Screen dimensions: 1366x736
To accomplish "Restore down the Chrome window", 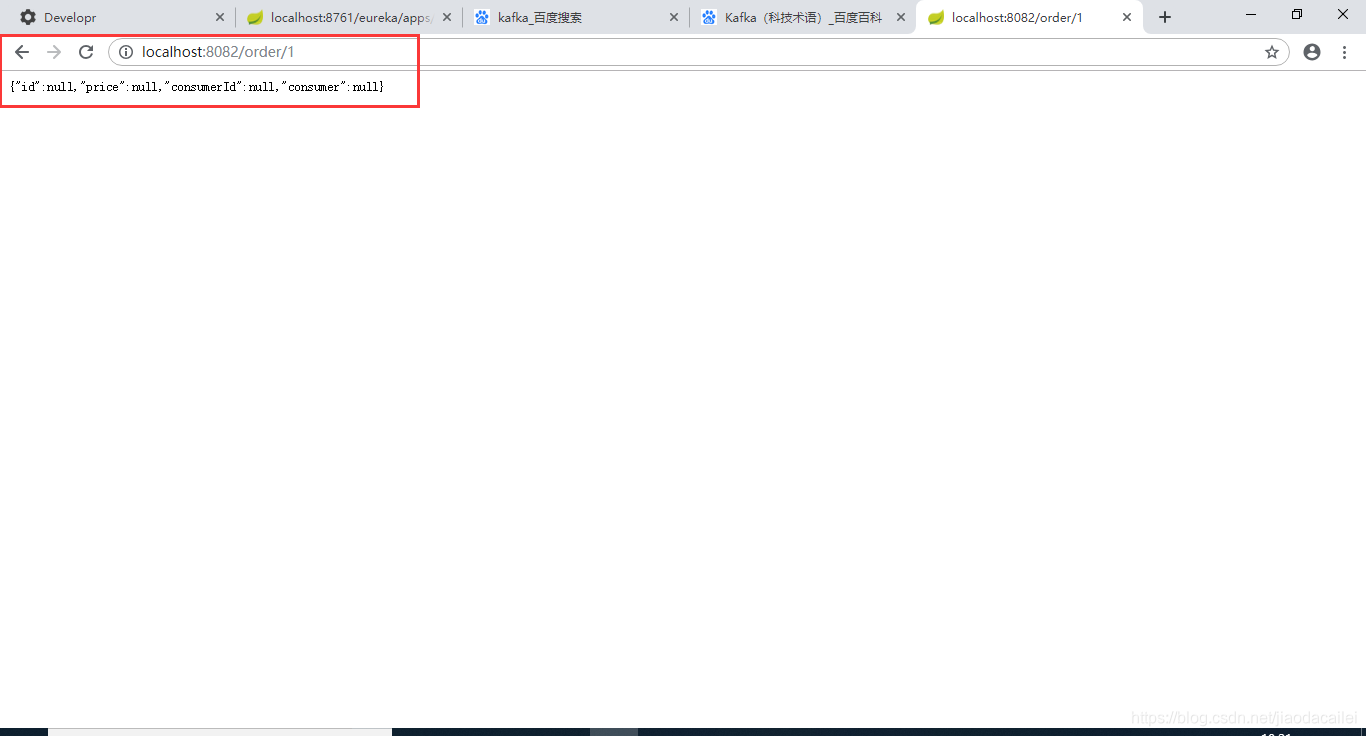I will [x=1297, y=14].
